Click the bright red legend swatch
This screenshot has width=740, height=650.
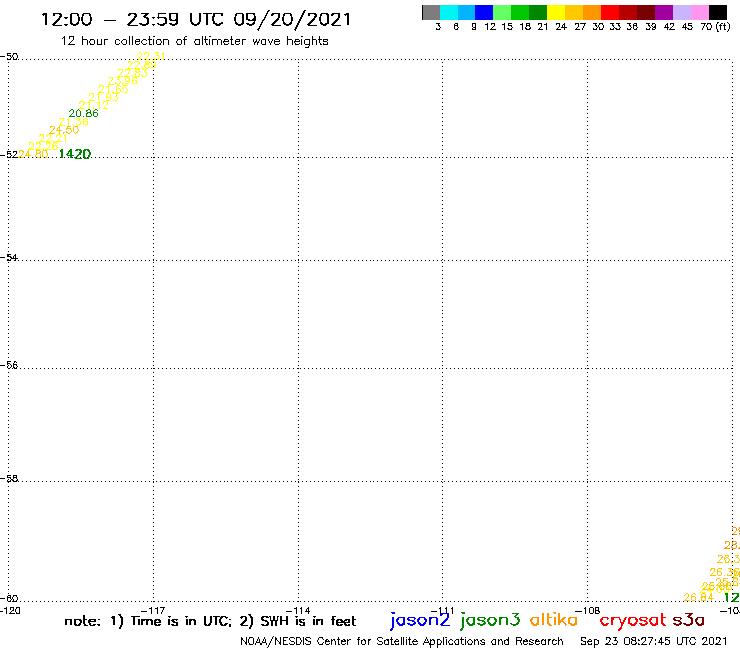pos(610,12)
